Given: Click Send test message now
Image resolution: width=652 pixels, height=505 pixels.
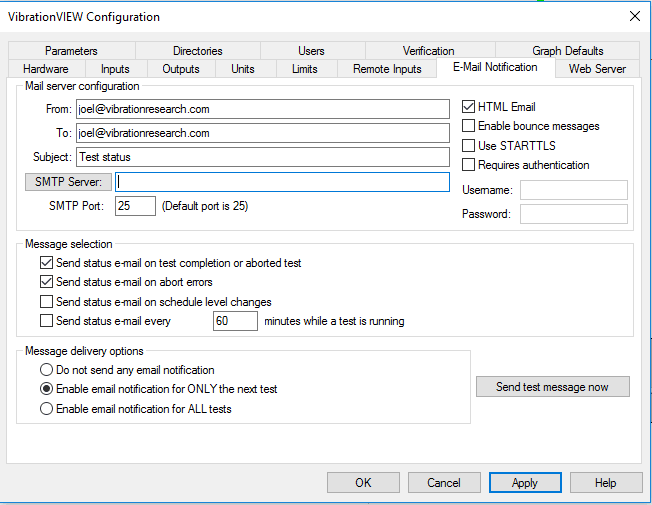Looking at the screenshot, I should pyautogui.click(x=553, y=387).
